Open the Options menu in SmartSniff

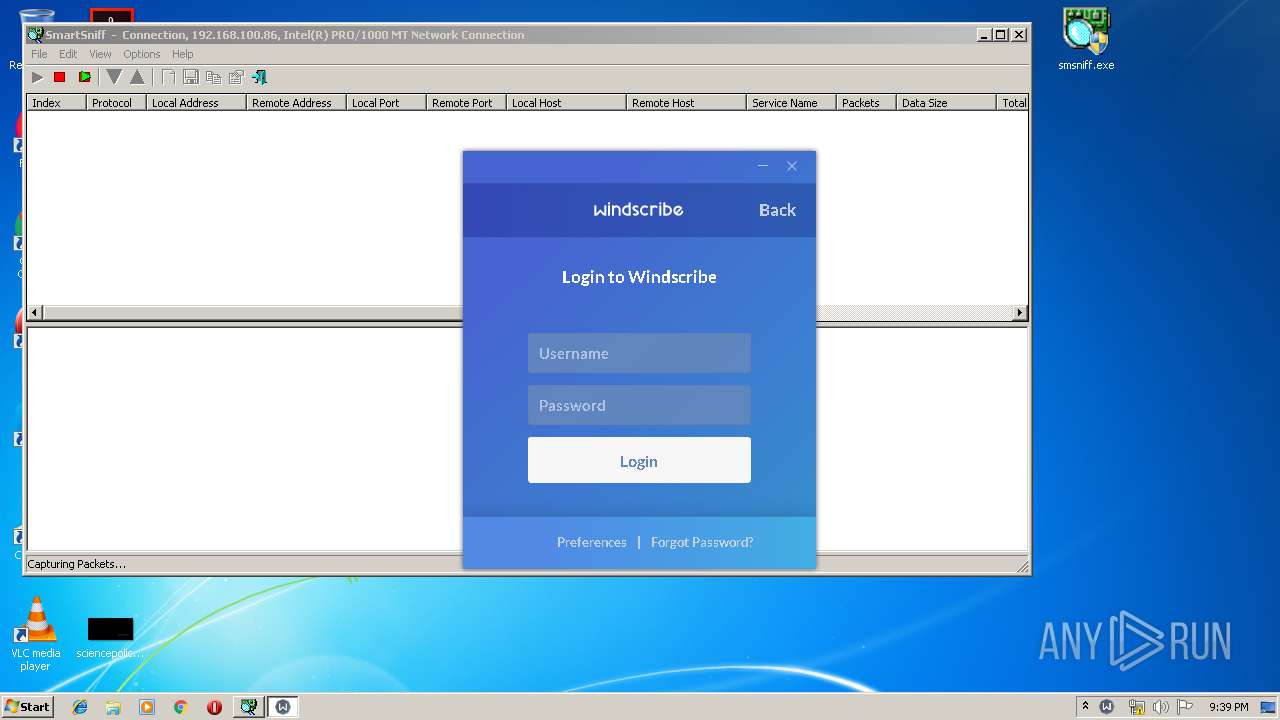click(142, 54)
